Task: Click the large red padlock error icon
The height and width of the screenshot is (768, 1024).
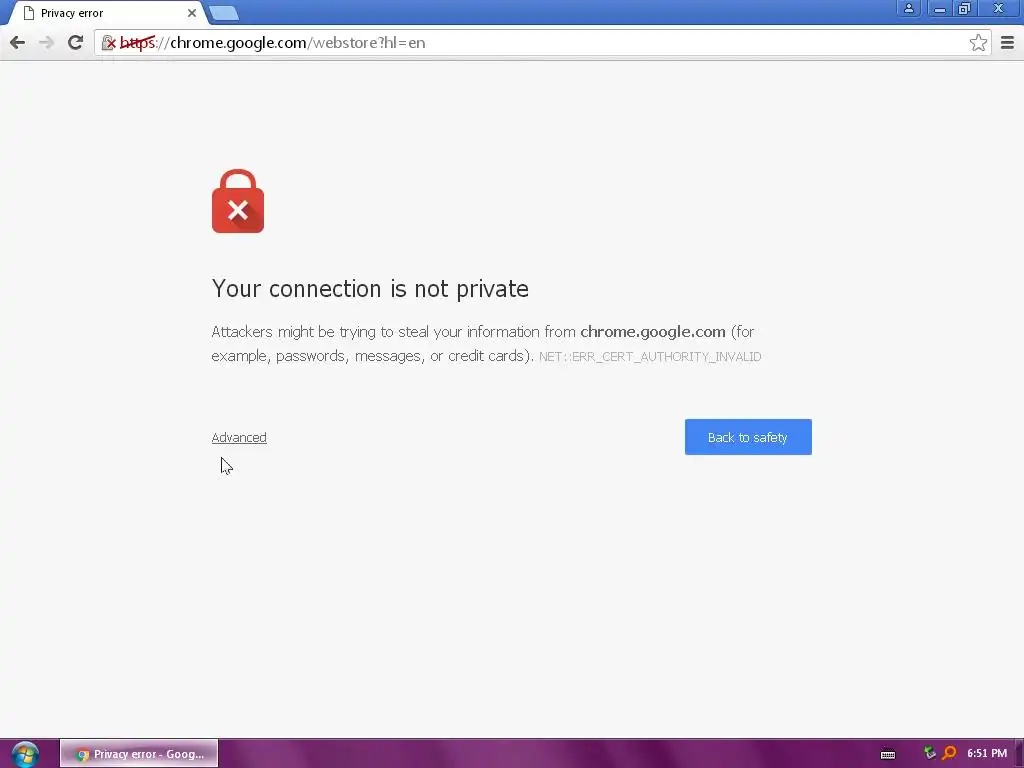Action: pyautogui.click(x=238, y=201)
